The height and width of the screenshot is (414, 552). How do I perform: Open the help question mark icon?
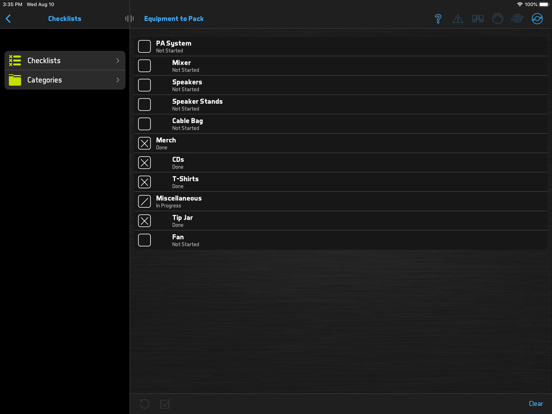[x=438, y=19]
